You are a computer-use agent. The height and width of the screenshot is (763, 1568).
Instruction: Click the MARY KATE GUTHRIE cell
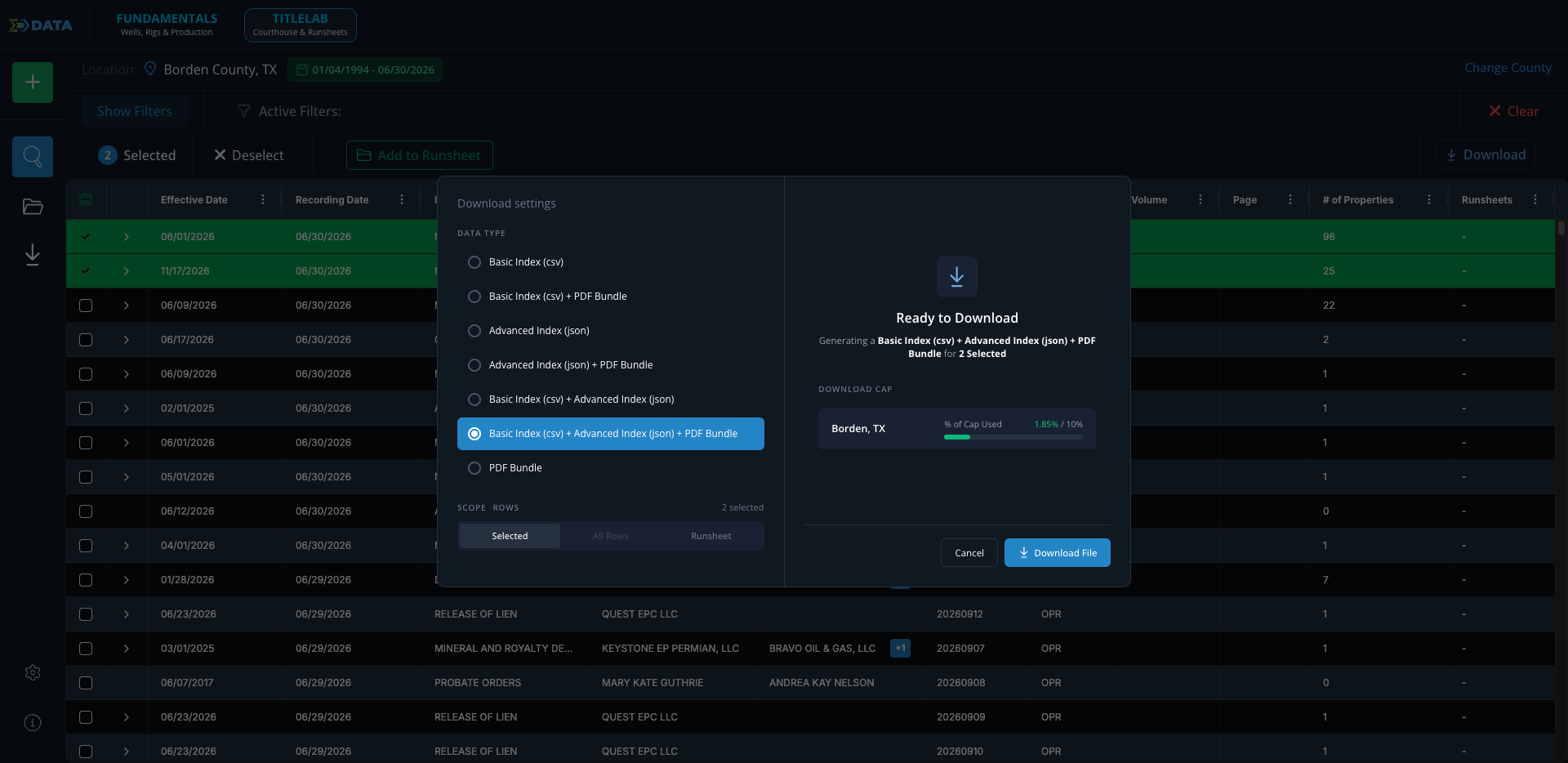653,683
